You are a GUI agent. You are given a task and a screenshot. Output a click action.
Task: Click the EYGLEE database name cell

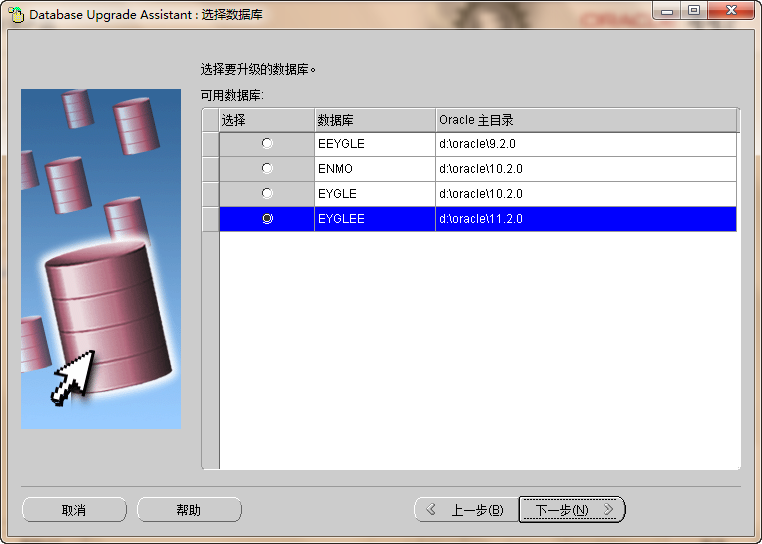[x=375, y=219]
